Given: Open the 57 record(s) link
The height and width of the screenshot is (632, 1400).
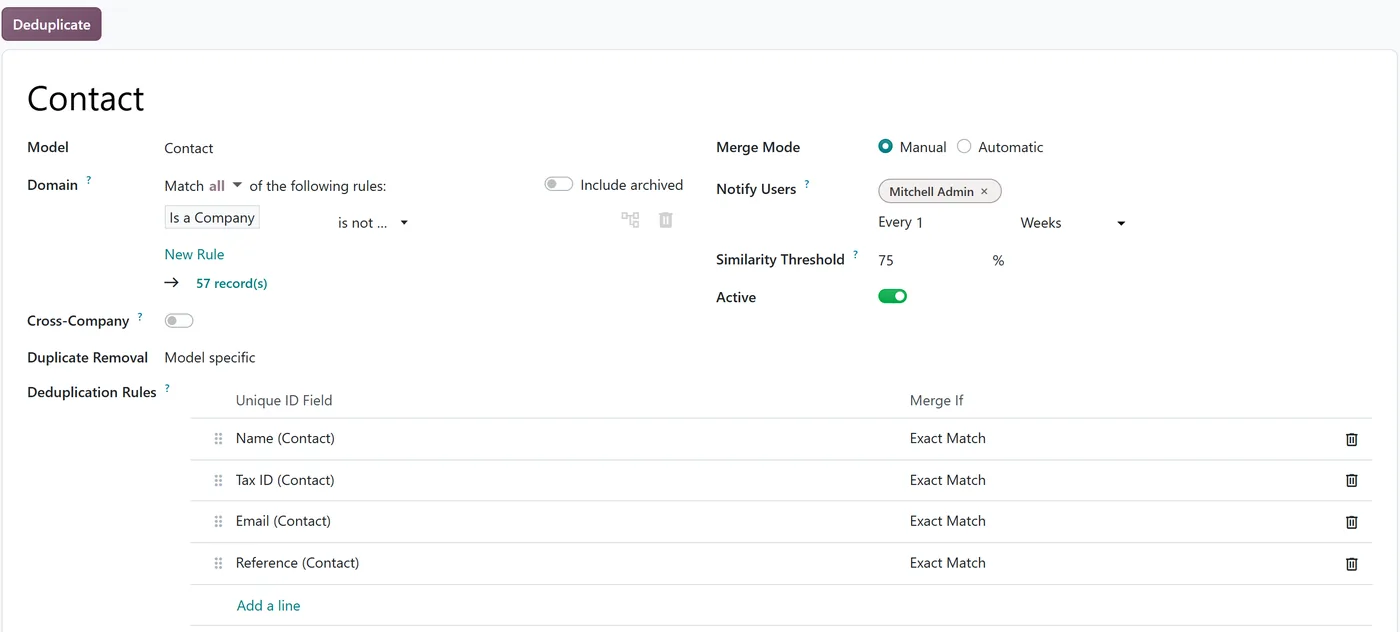Looking at the screenshot, I should coord(232,283).
